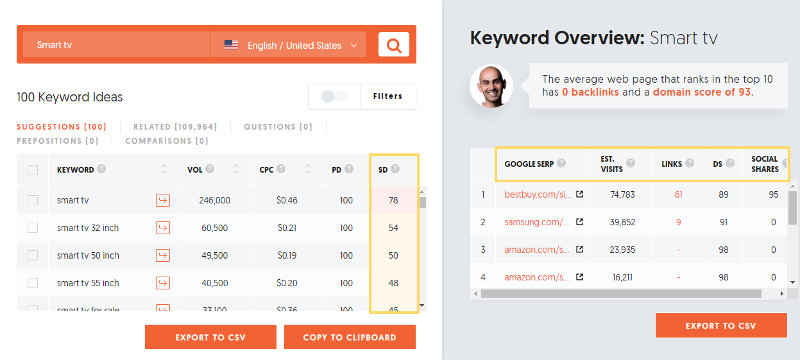Click the help icon next to EST. VISITS header
This screenshot has height=360, width=800.
[631, 163]
